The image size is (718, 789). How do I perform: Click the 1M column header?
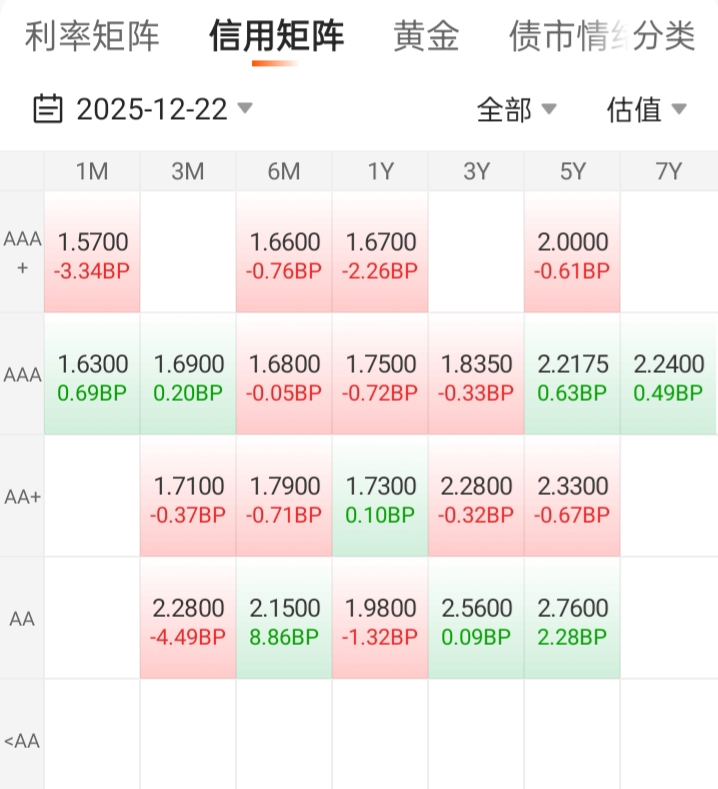(92, 171)
